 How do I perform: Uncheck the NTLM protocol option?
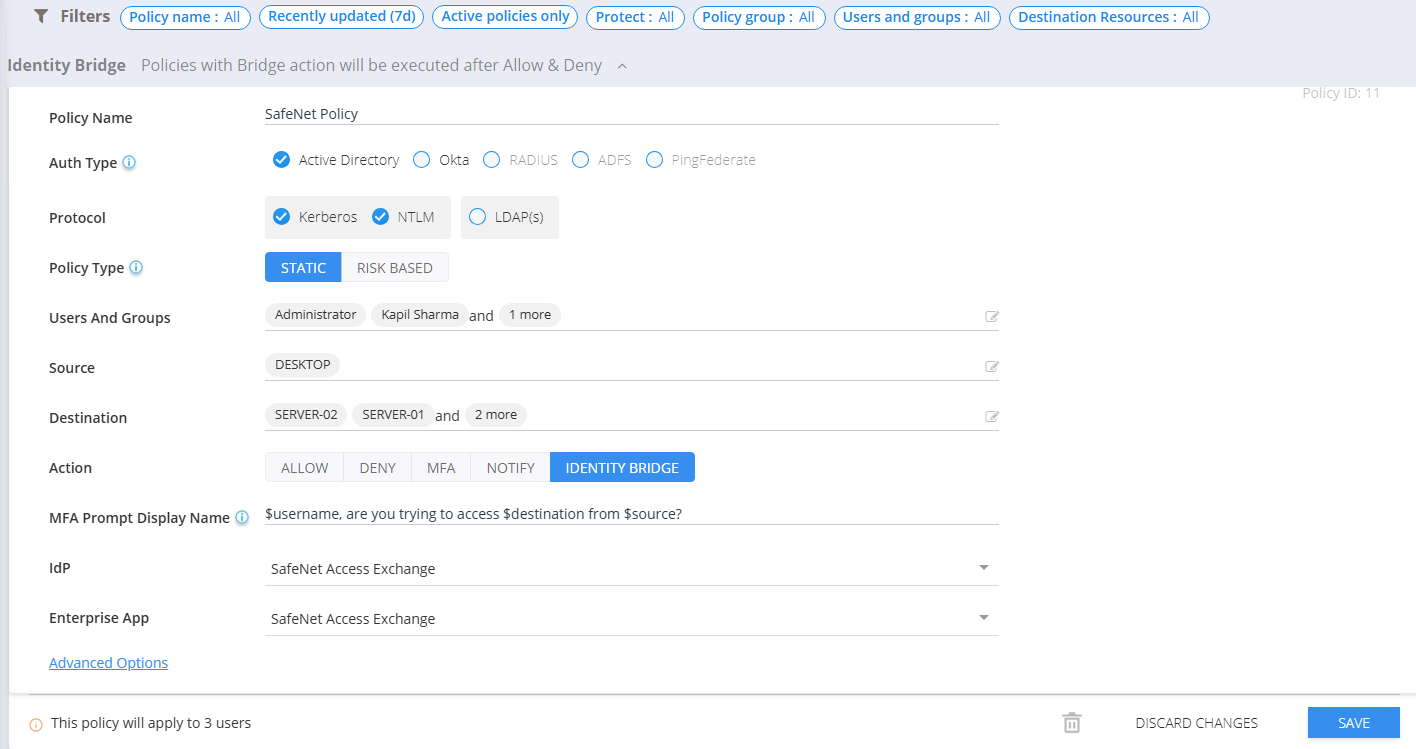[x=380, y=217]
